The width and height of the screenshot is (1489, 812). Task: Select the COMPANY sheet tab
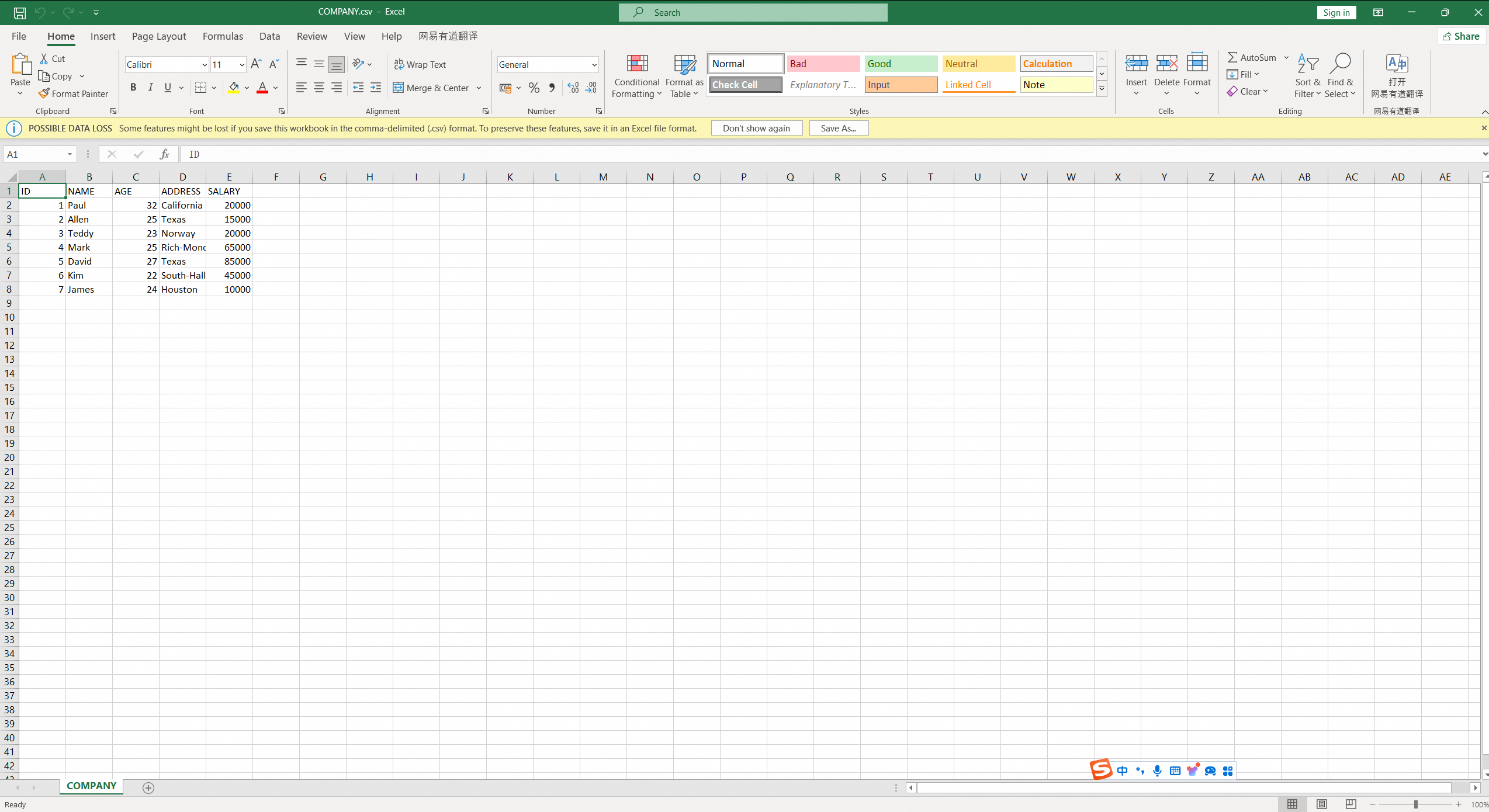coord(91,786)
